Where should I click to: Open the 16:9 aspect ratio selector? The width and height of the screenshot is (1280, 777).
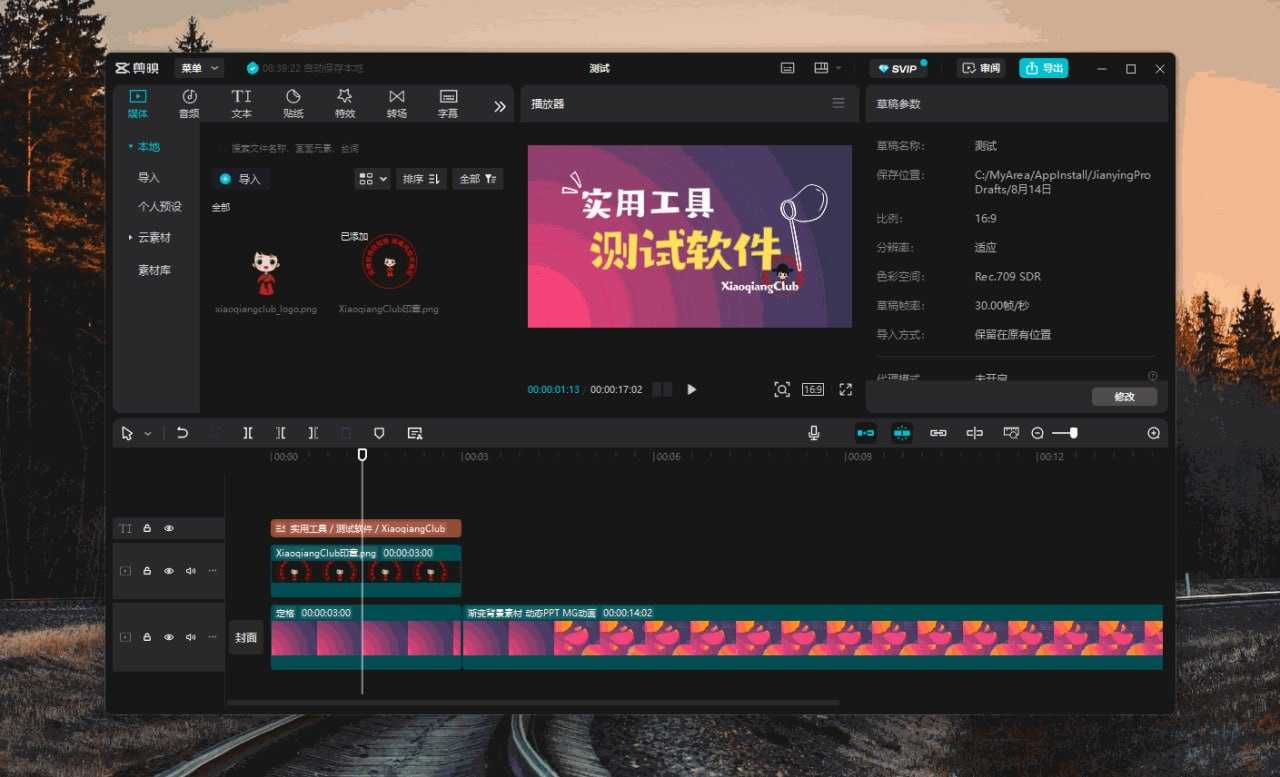coord(813,390)
